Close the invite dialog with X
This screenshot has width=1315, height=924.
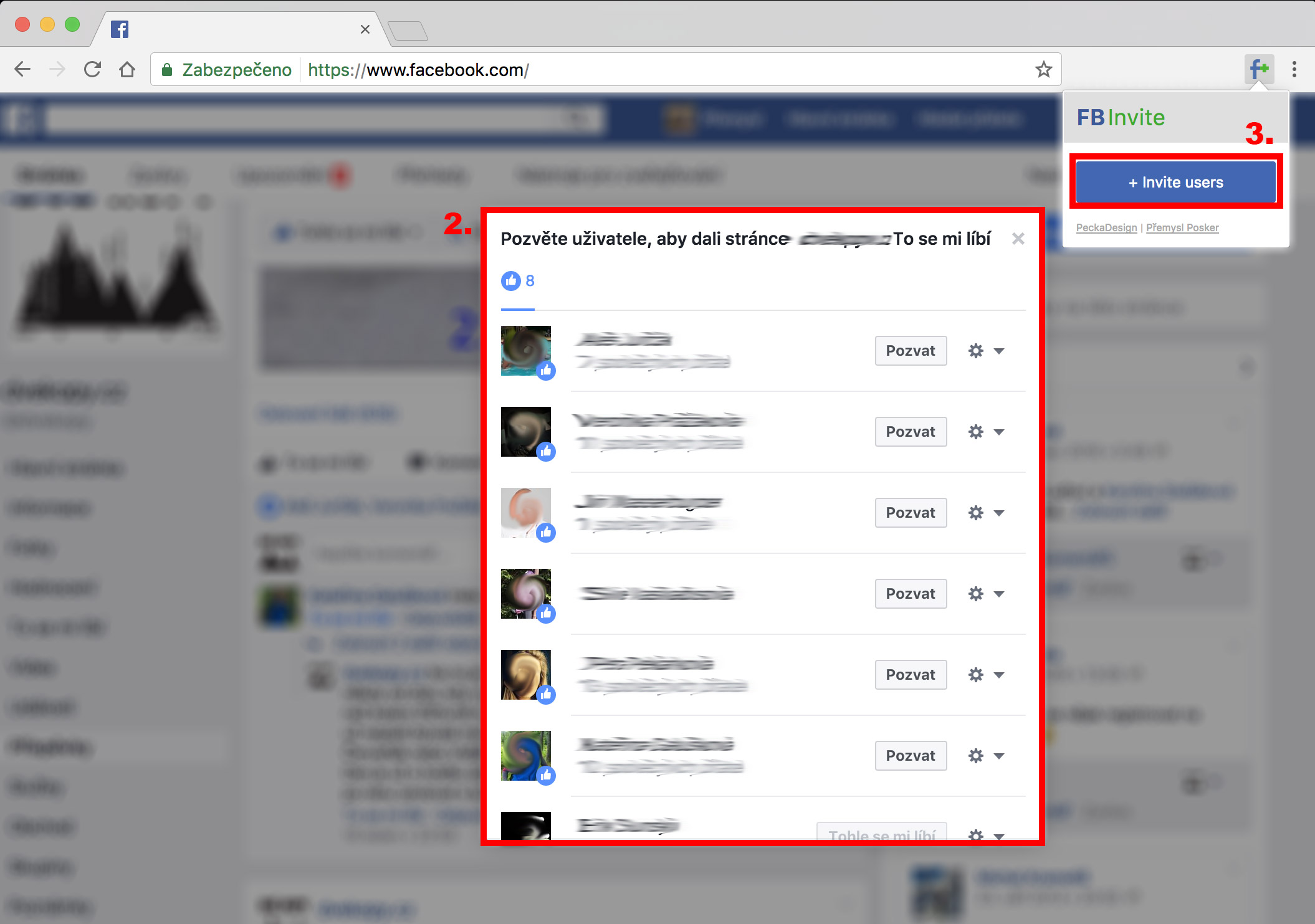click(x=1018, y=239)
